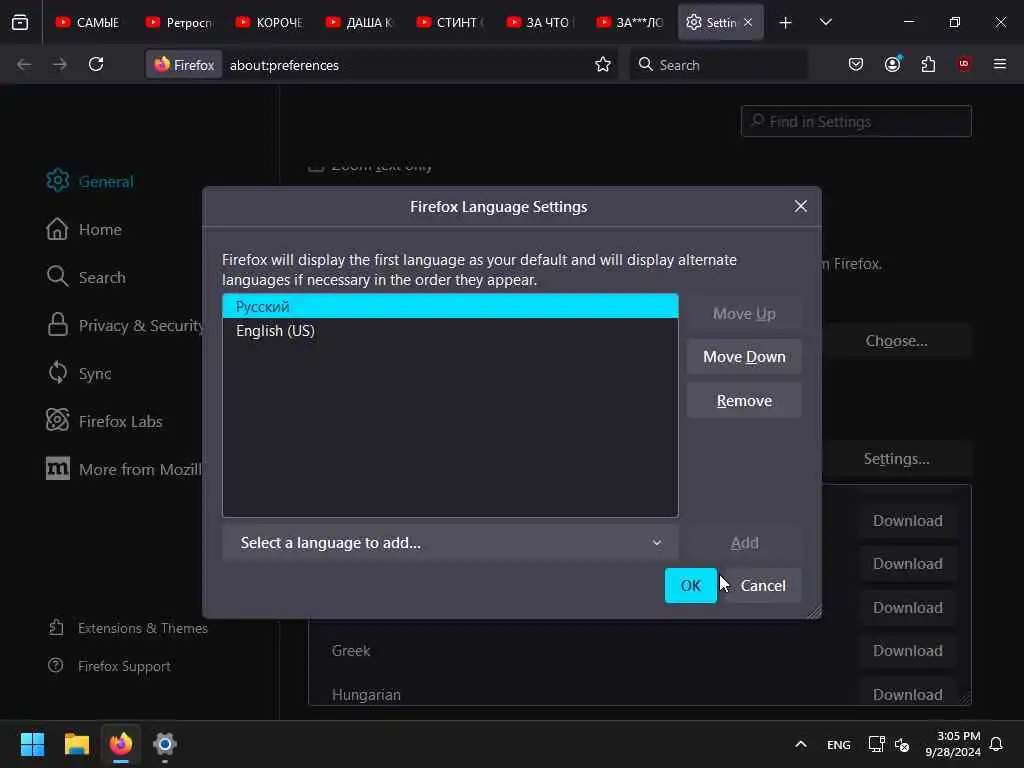Open Home settings category
Screen dimensions: 1024x768
[x=84, y=229]
